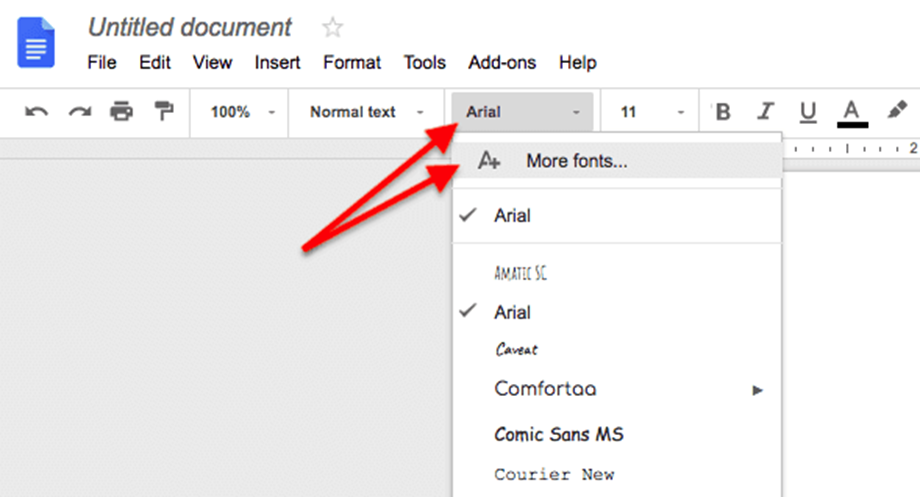Click the A+ icon beside More fonts
This screenshot has height=497, width=920.
pyautogui.click(x=488, y=160)
